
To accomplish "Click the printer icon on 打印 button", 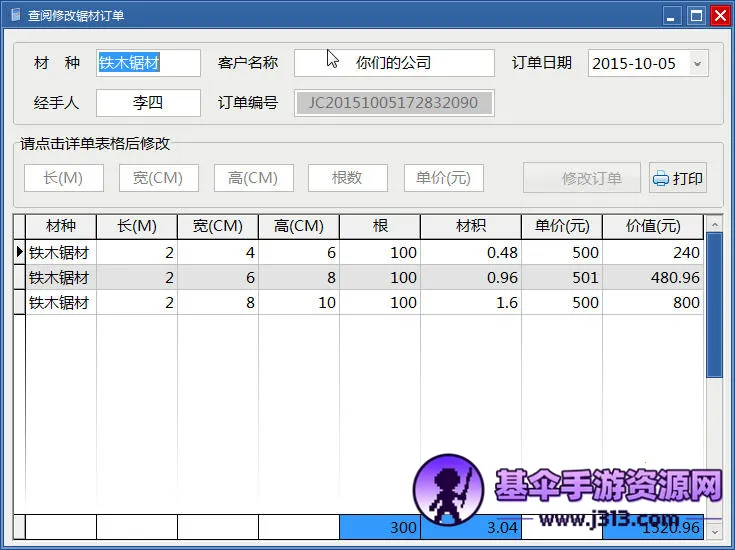I will click(x=661, y=179).
